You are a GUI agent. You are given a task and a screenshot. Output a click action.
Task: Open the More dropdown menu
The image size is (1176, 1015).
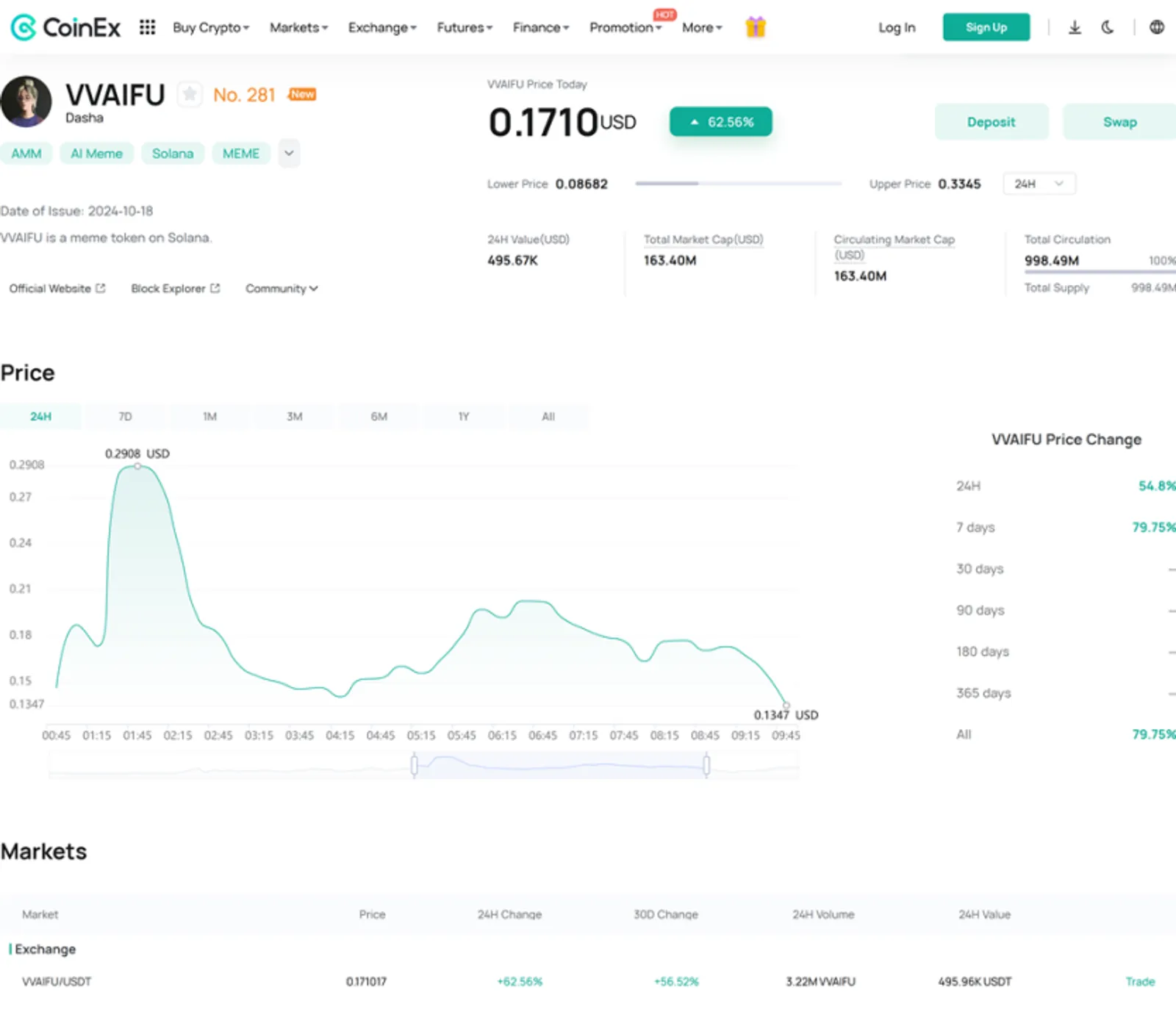pyautogui.click(x=702, y=27)
